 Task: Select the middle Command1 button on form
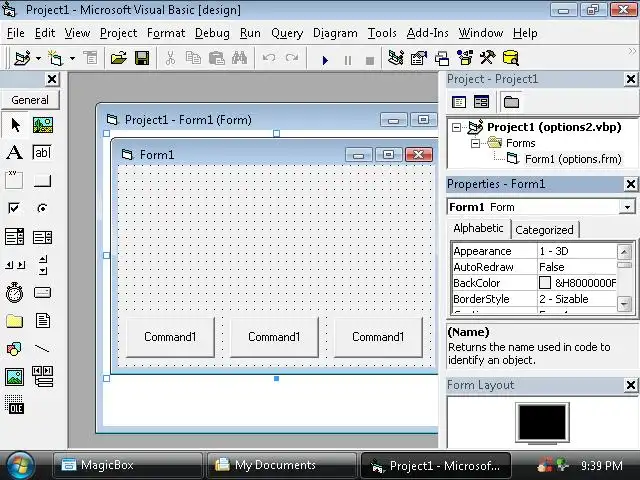pos(274,337)
